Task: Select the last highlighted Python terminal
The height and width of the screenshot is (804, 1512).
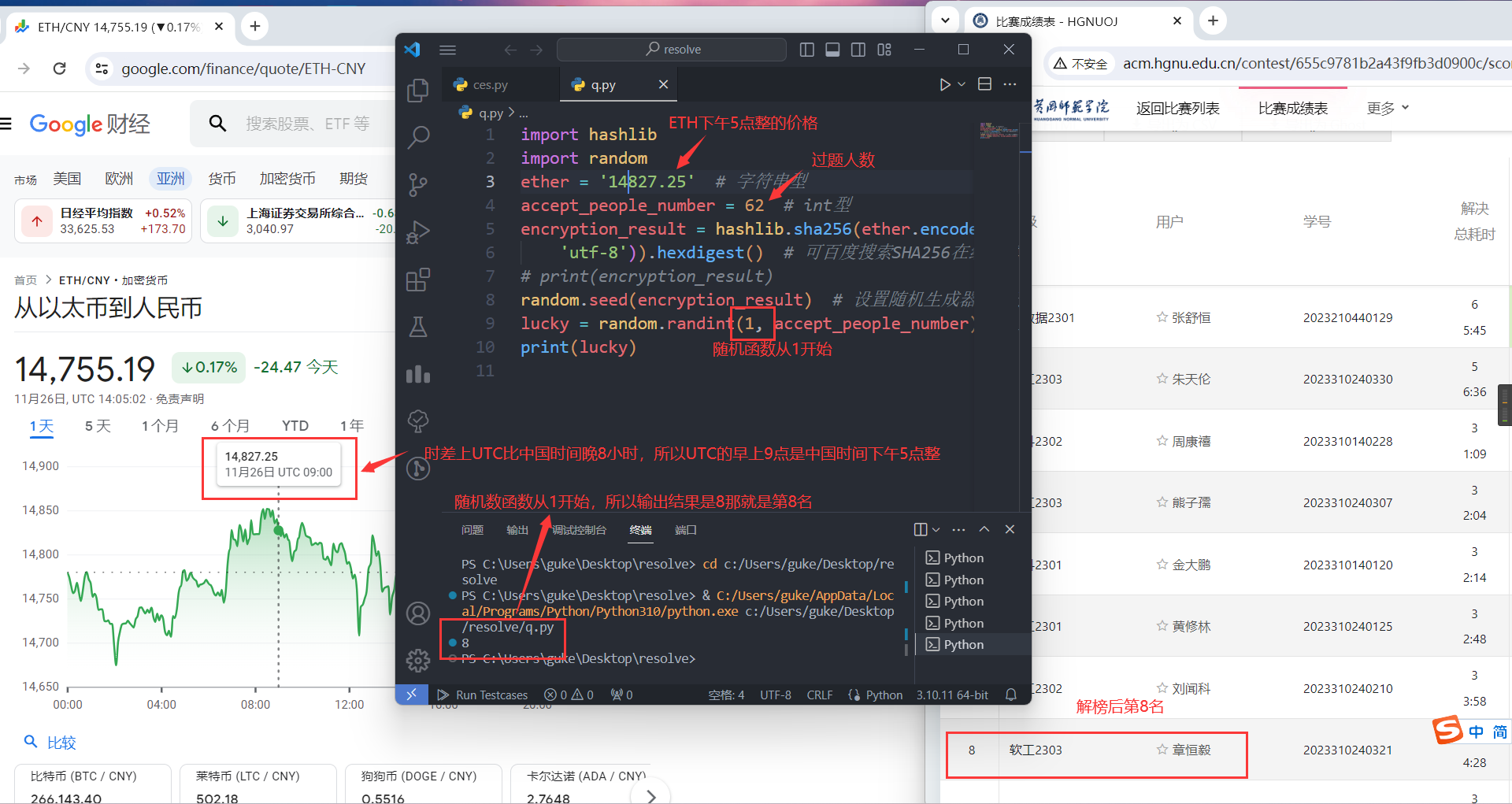Action: (x=973, y=645)
